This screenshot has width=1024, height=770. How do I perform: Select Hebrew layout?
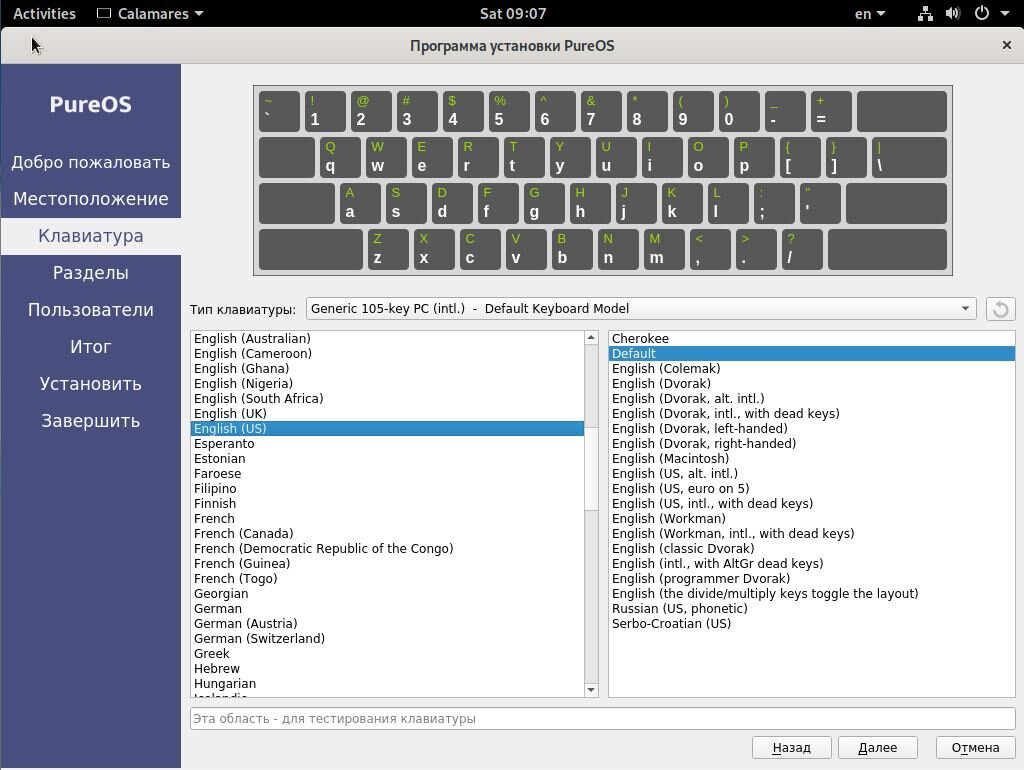pyautogui.click(x=387, y=669)
